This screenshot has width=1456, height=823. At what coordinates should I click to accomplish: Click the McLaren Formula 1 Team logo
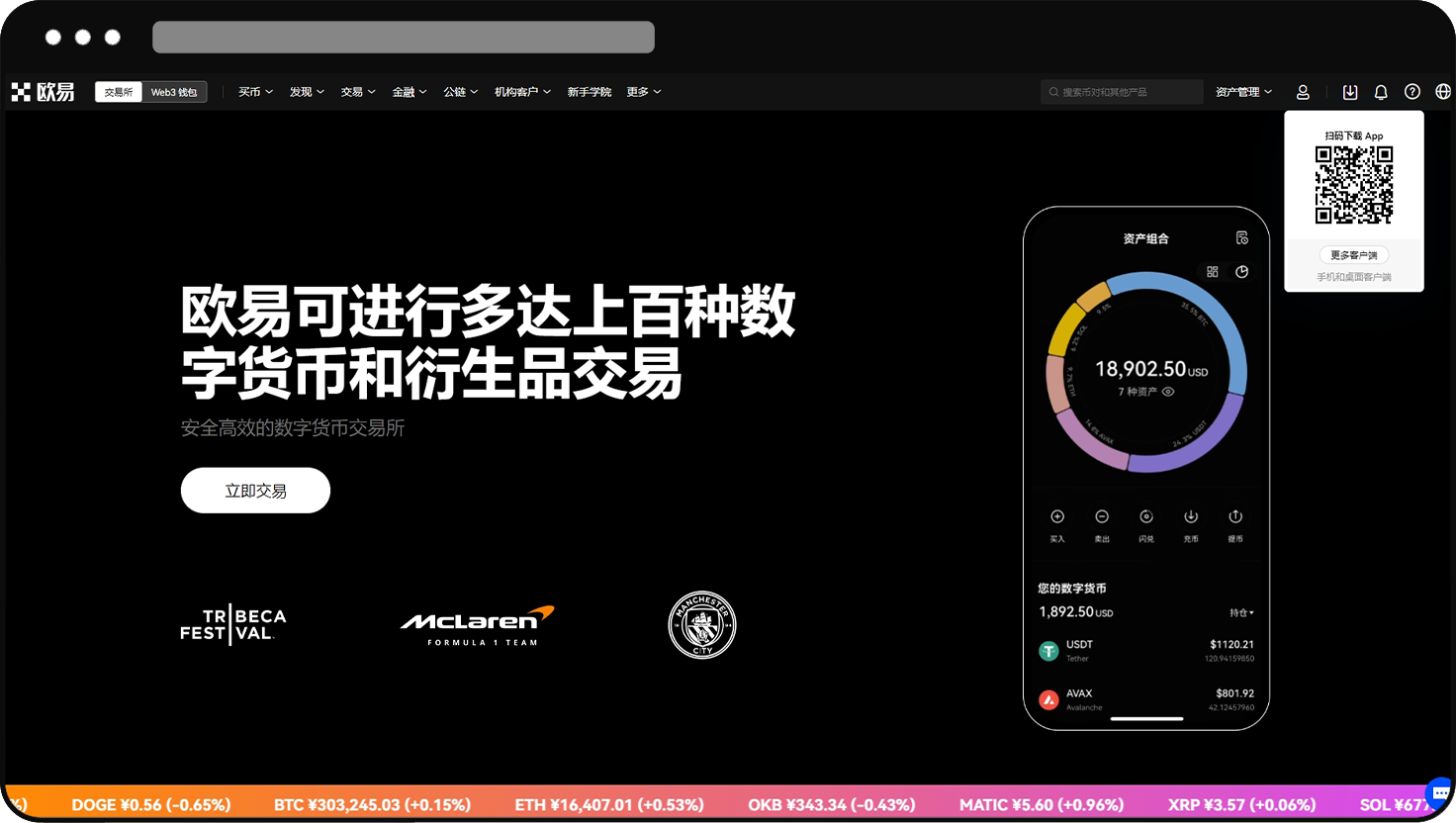pyautogui.click(x=478, y=625)
